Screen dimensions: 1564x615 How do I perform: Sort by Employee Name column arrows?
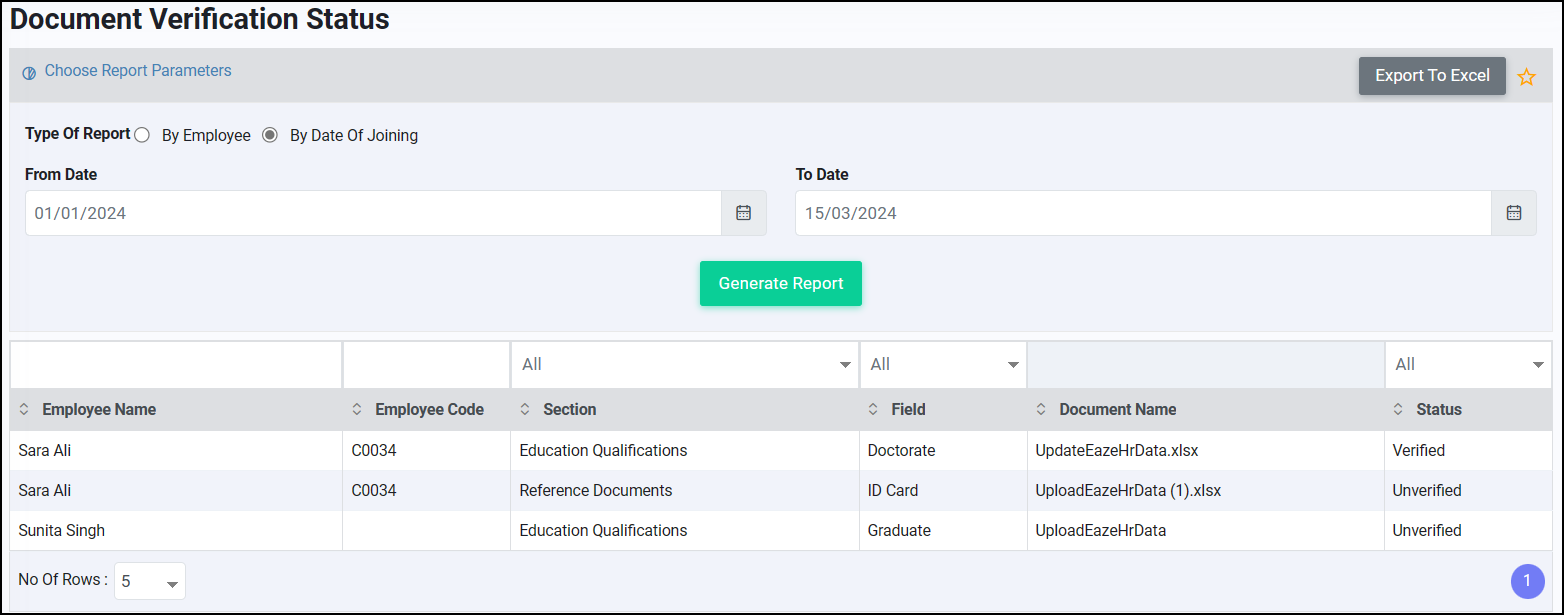pyautogui.click(x=24, y=410)
